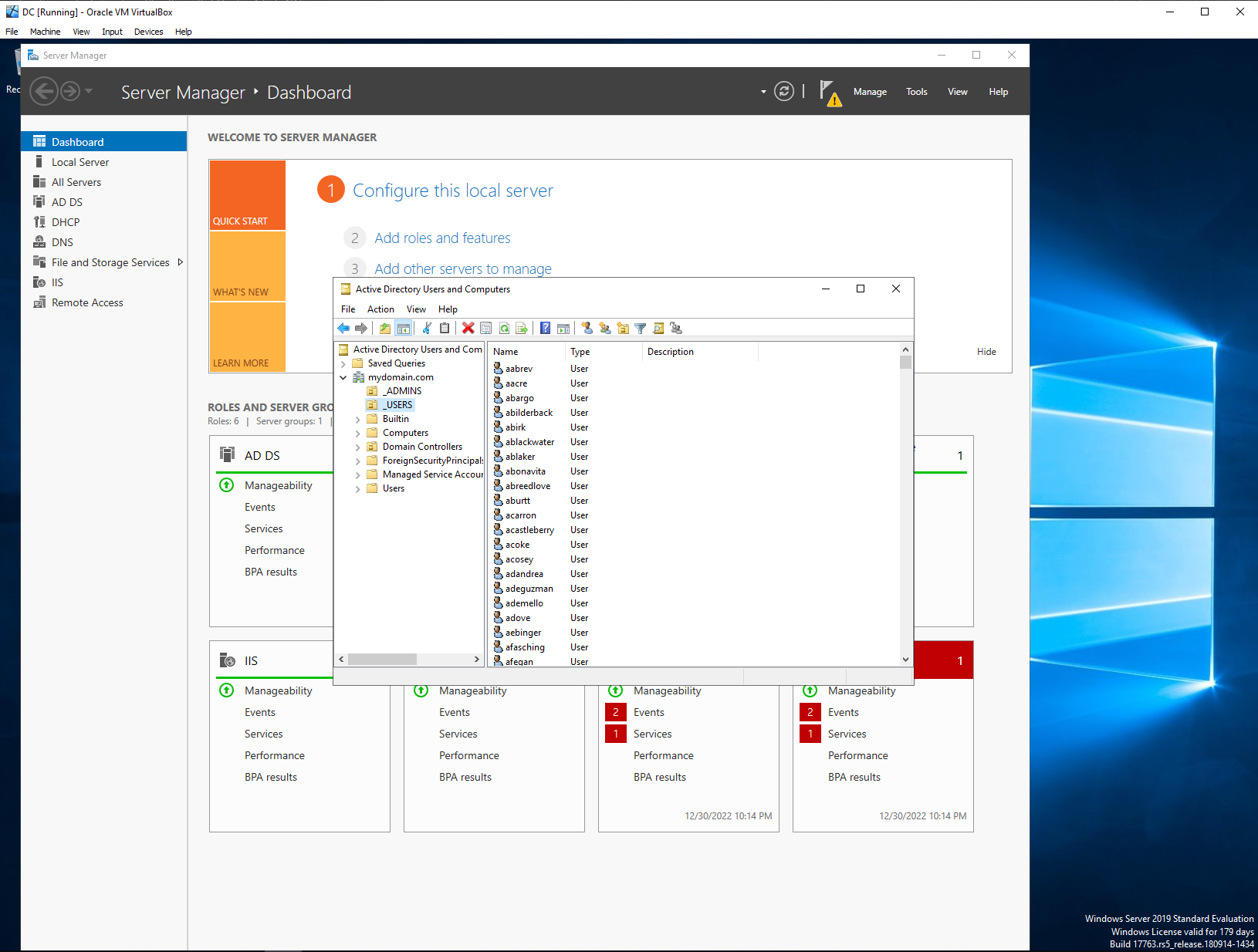Toggle the Show/Hide Console Tree icon
Screen dimensions: 1258x952
404,328
